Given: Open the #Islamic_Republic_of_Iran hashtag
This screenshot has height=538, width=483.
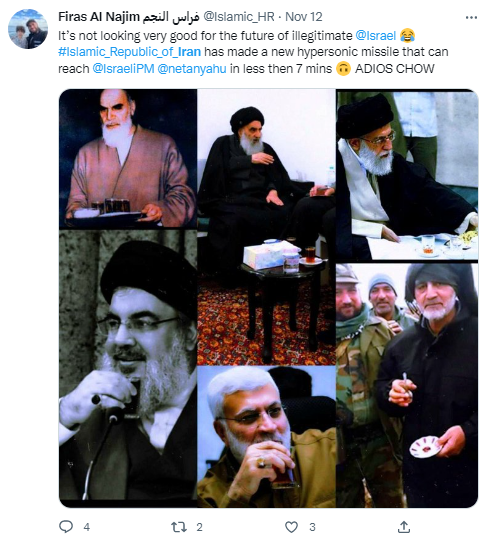Looking at the screenshot, I should point(130,52).
